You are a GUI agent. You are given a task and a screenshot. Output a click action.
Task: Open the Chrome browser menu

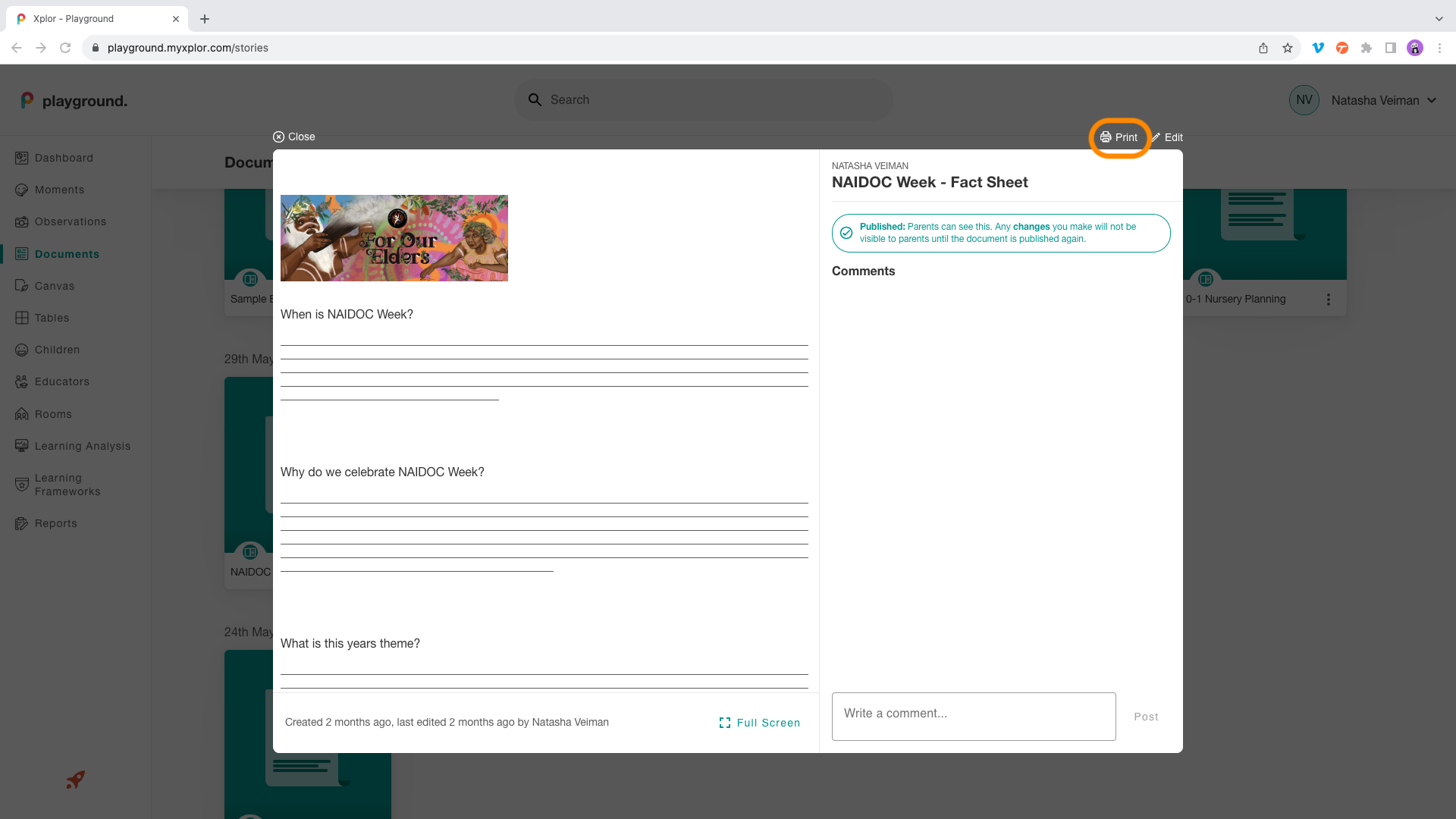click(1440, 48)
